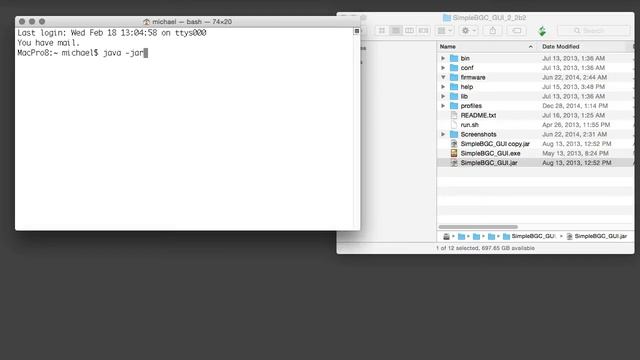Image resolution: width=640 pixels, height=360 pixels.
Task: Click the Terminal title bar home icon
Action: pos(147,22)
